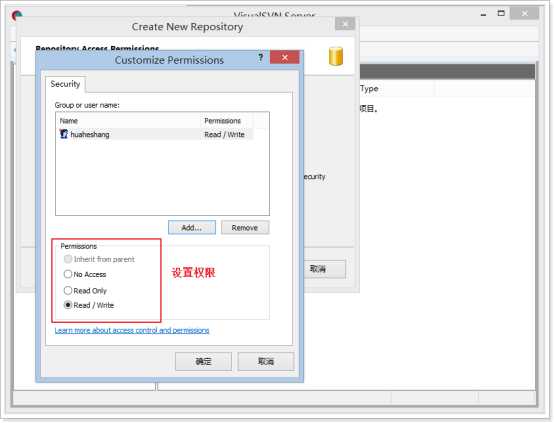Screen dimensions: 554x423
Task: Remove the selected user
Action: click(245, 228)
